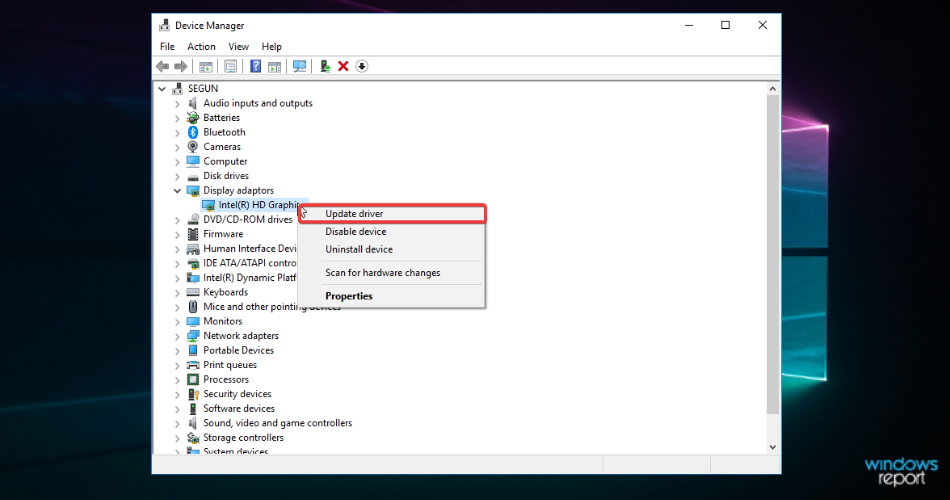Select the Batteries icon

[193, 118]
